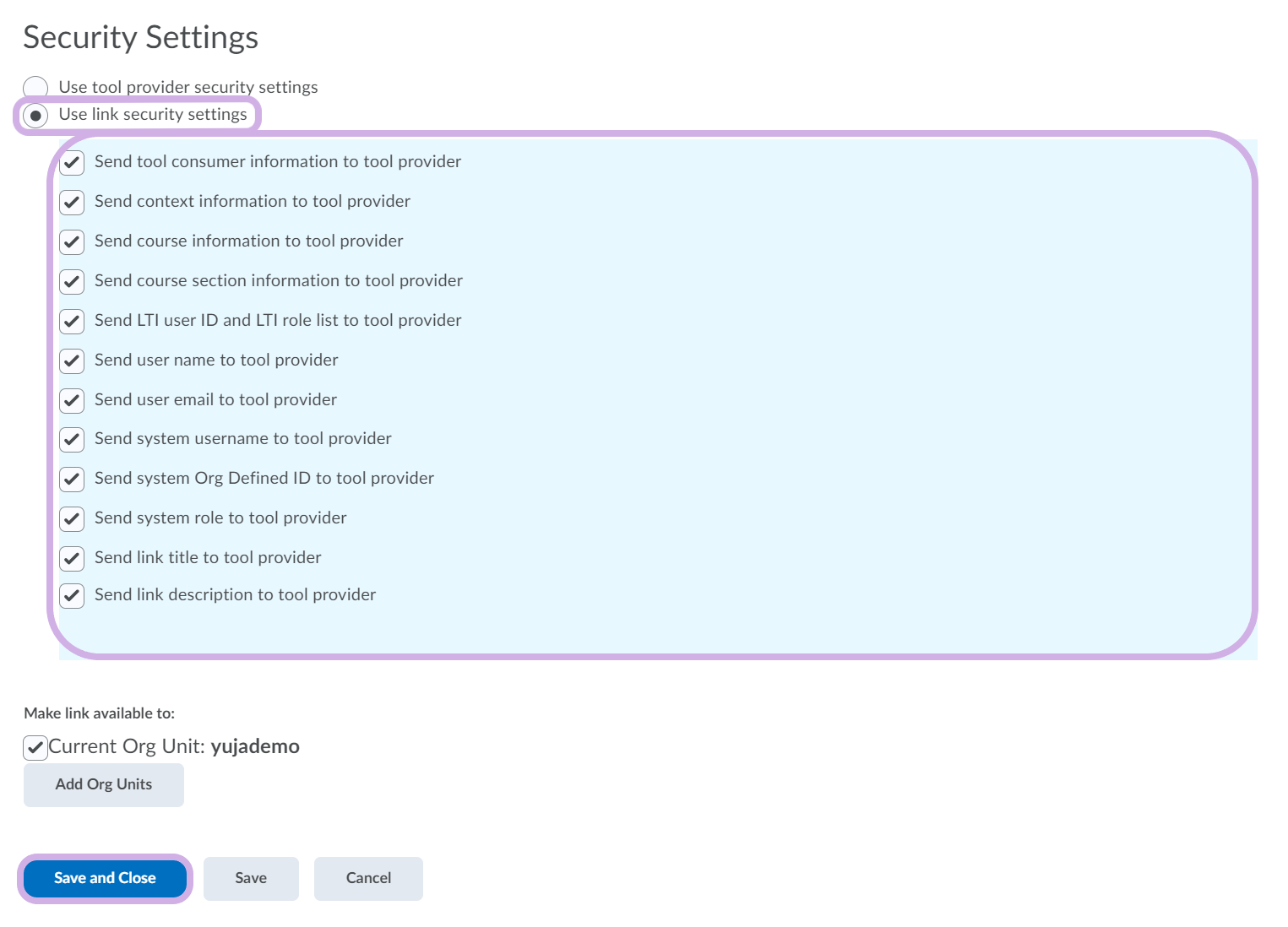Uncheck Send system Org Defined ID checkbox
This screenshot has width=1288, height=927.
(x=72, y=479)
